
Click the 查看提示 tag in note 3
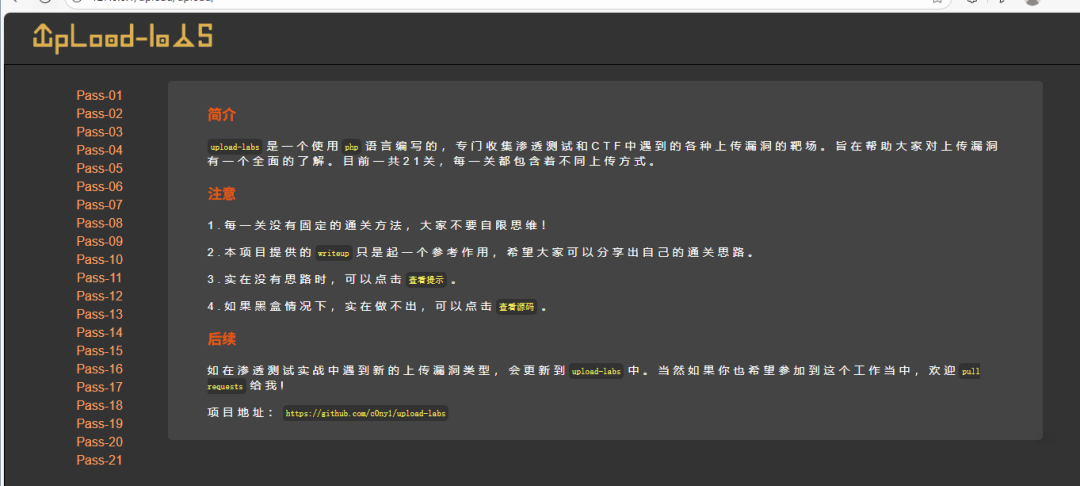click(425, 280)
